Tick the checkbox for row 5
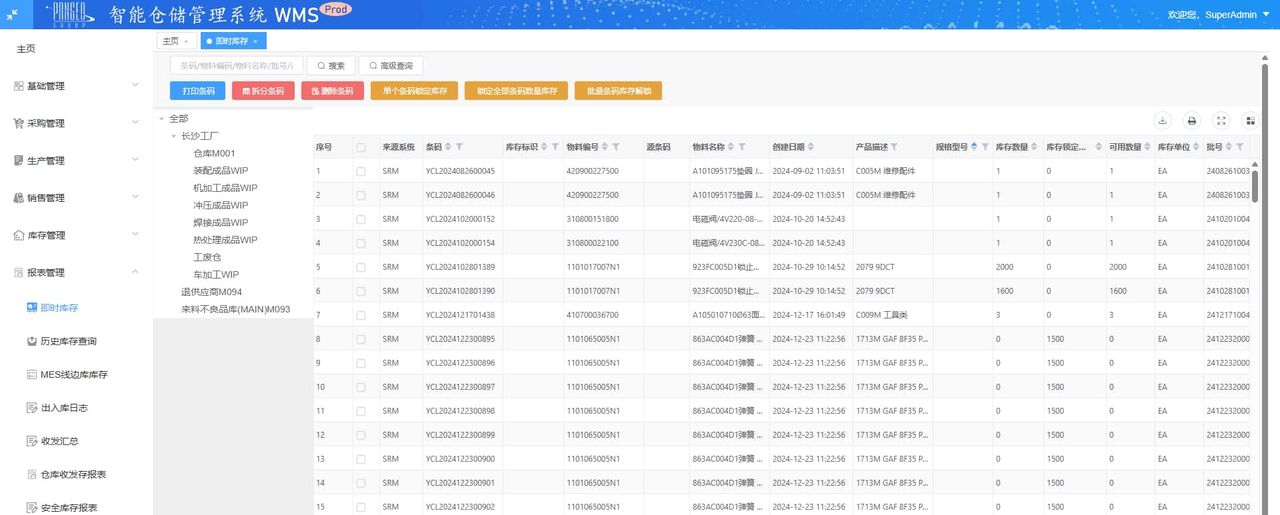Viewport: 1280px width, 515px height. pos(361,267)
